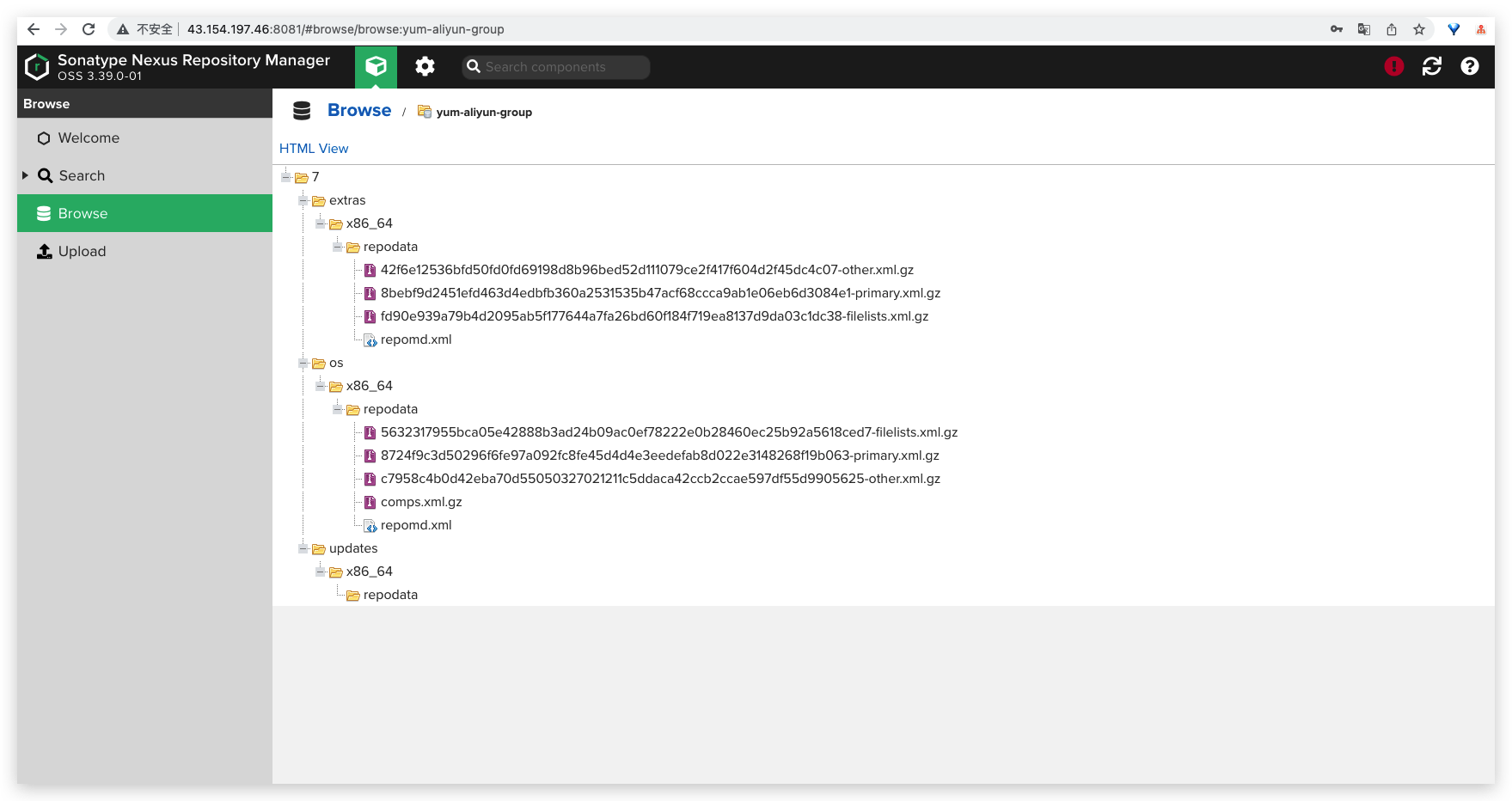Select comps.xml.gz file in tree
This screenshot has width=1512, height=801.
(420, 502)
